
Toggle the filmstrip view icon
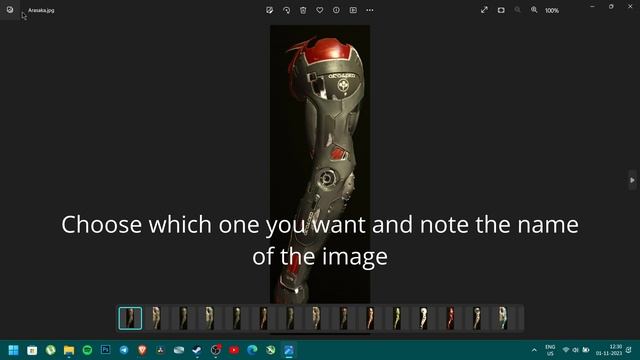tap(353, 10)
